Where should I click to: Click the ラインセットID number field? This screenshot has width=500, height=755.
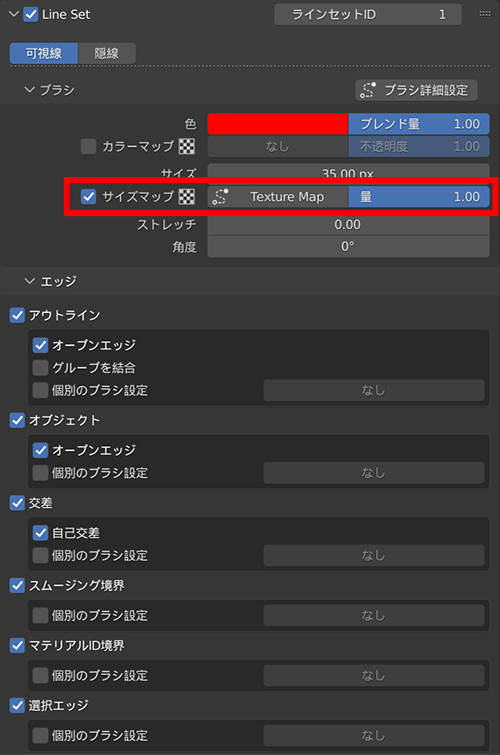pos(368,14)
